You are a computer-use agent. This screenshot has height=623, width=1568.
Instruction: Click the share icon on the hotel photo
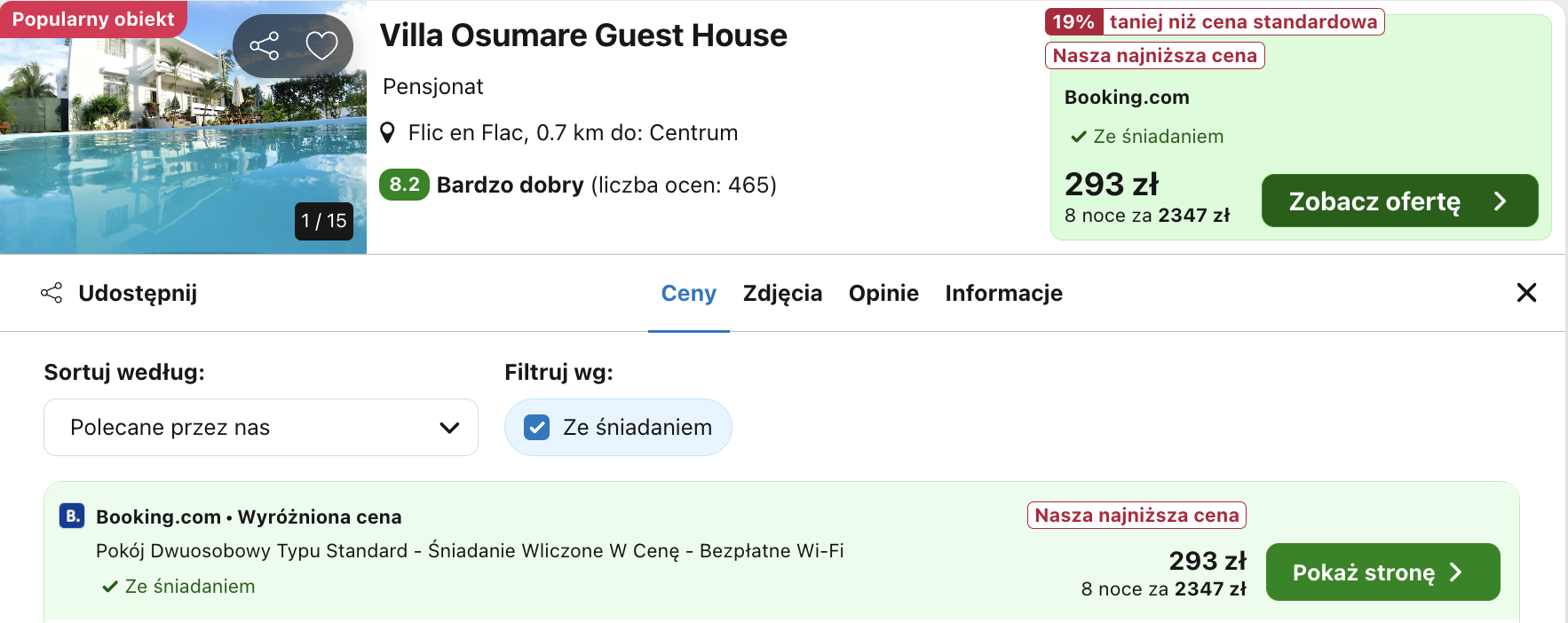(264, 45)
